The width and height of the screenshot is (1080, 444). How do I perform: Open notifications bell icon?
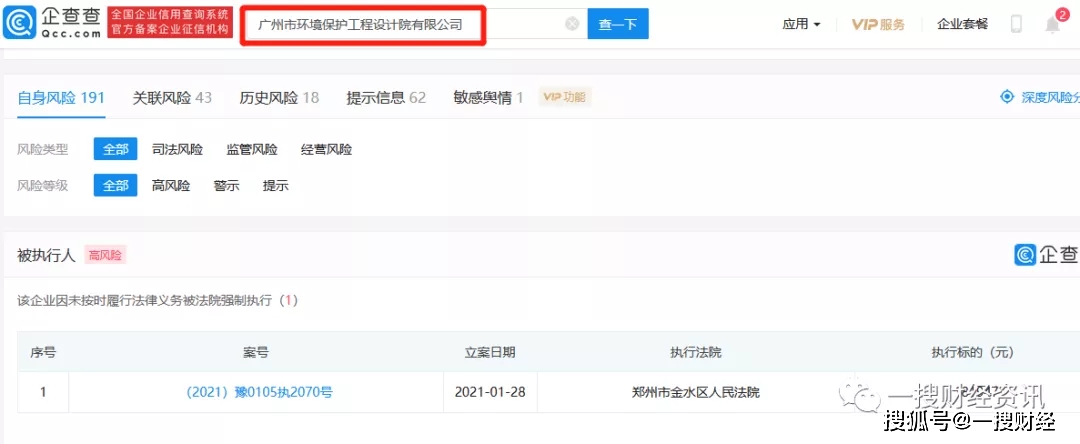point(1052,24)
